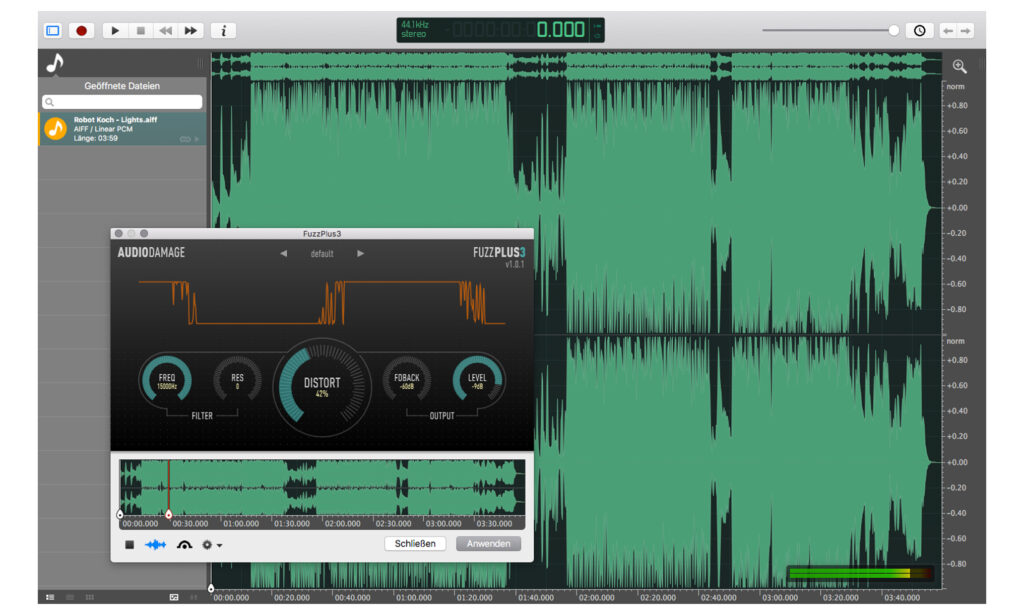Stop preview in the FuzzPlus3 window
1024x614 pixels.
129,544
